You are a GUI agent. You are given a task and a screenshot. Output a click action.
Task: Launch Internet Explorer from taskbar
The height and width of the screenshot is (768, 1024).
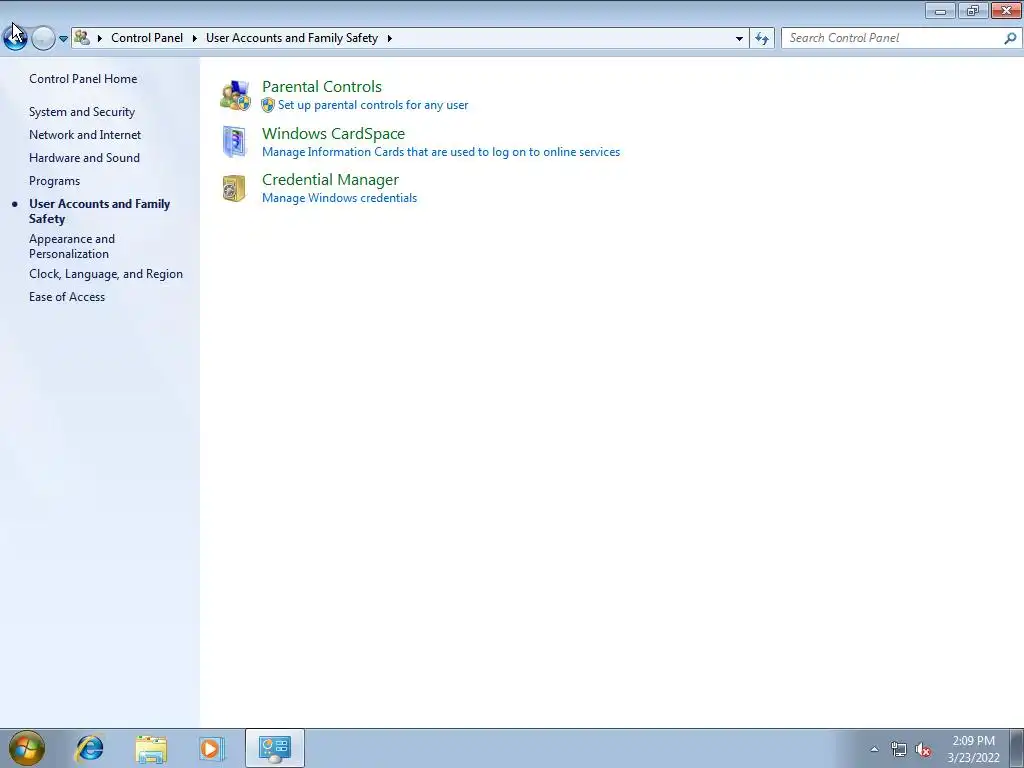pos(89,748)
